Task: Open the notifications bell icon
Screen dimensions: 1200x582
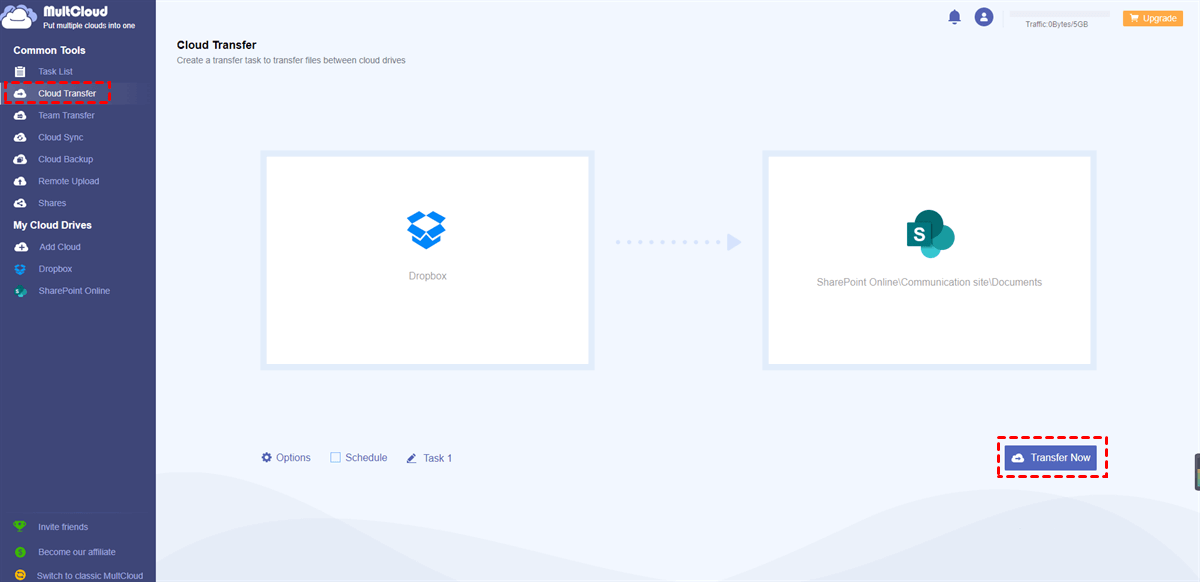Action: (x=954, y=17)
